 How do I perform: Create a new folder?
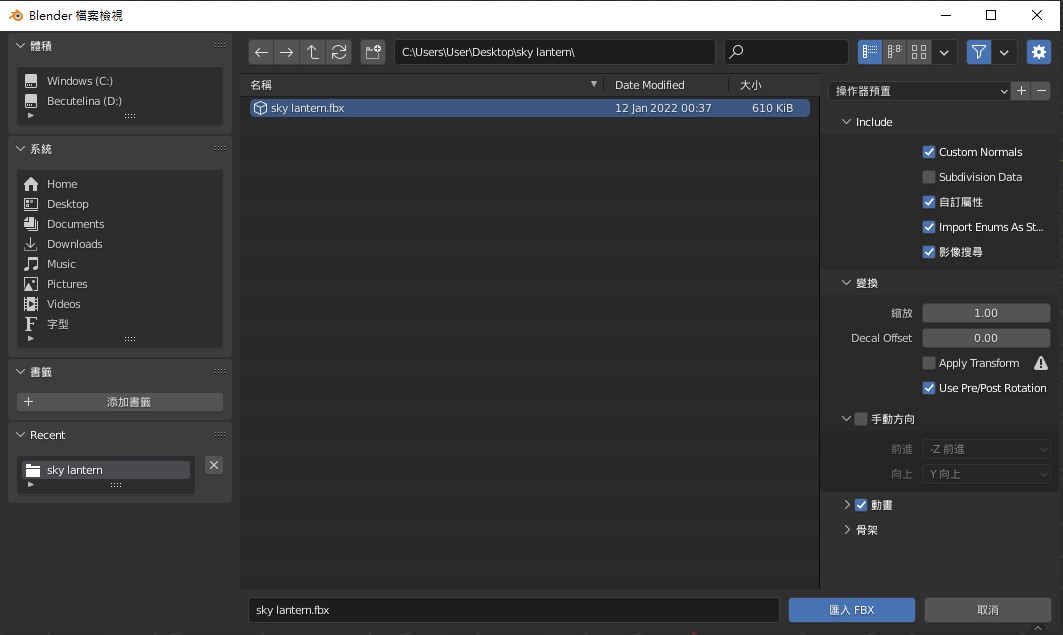(x=373, y=52)
